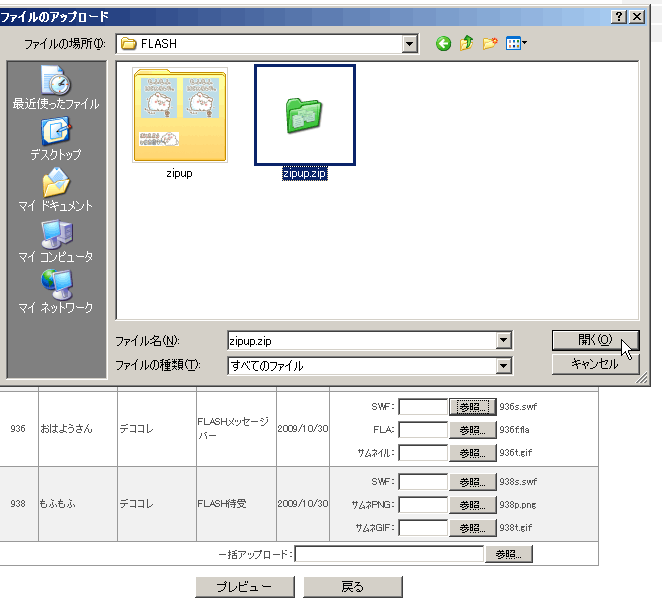Image resolution: width=662 pixels, height=604 pixels.
Task: Go up one folder level
Action: point(466,44)
